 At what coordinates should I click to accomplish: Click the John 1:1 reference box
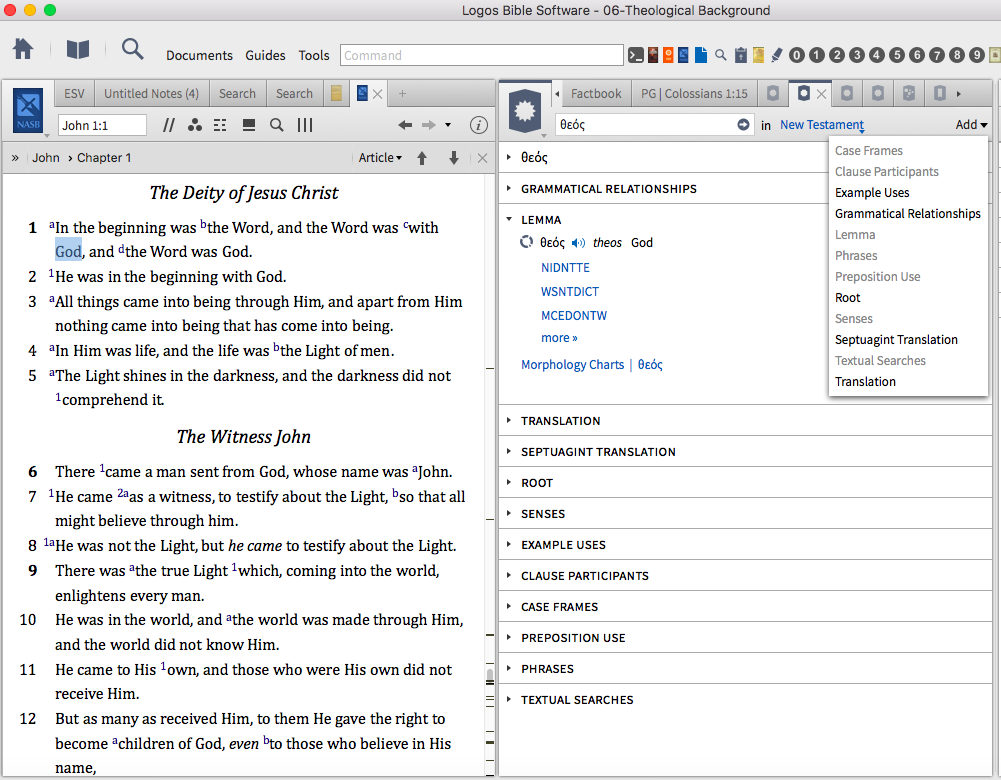102,125
